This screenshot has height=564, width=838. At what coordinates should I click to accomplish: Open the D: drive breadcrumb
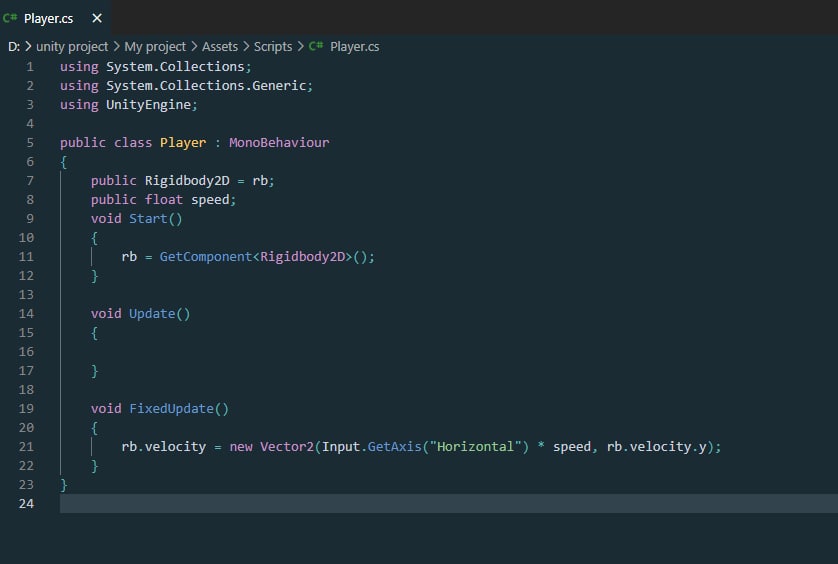[14, 46]
